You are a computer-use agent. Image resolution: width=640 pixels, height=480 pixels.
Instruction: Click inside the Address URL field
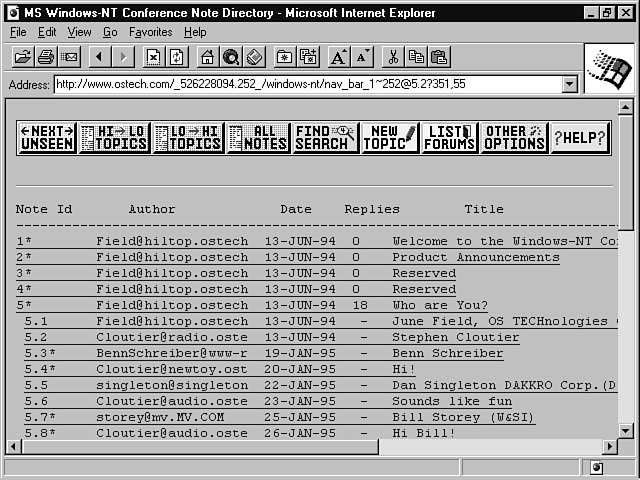click(300, 85)
